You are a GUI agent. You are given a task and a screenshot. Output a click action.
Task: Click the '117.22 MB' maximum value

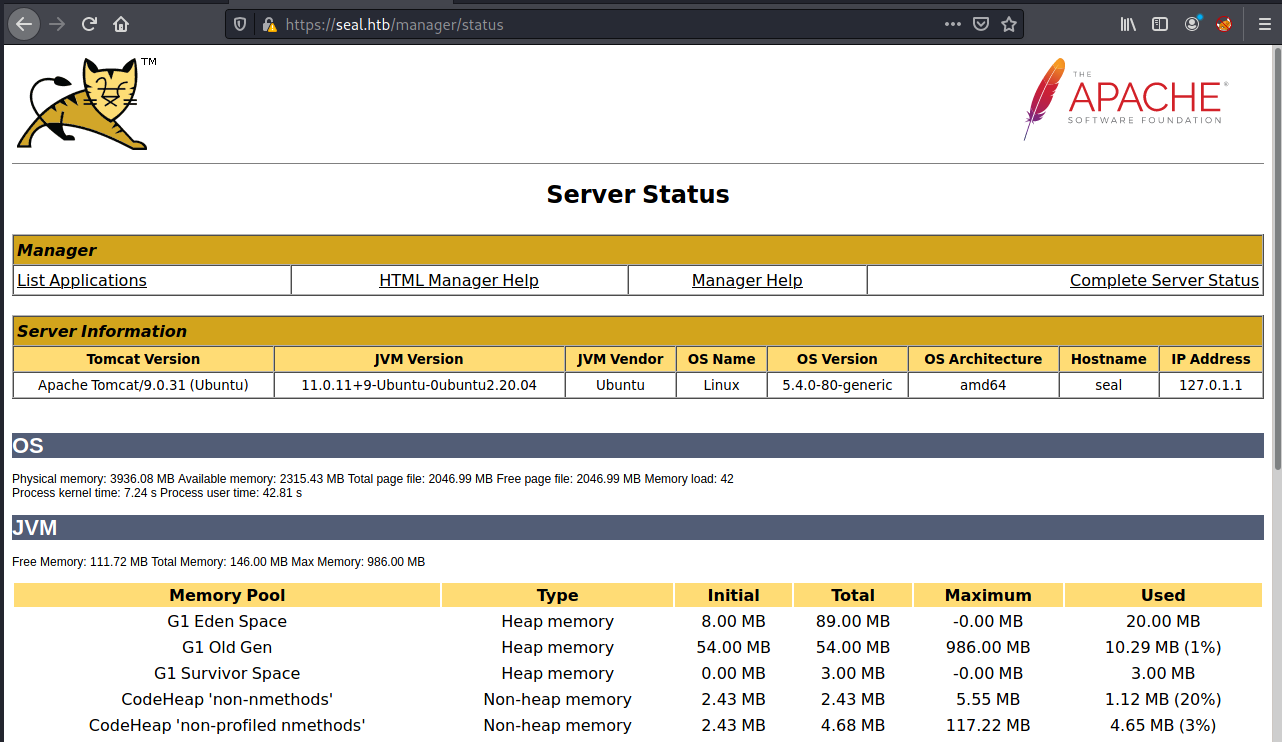[x=988, y=725]
